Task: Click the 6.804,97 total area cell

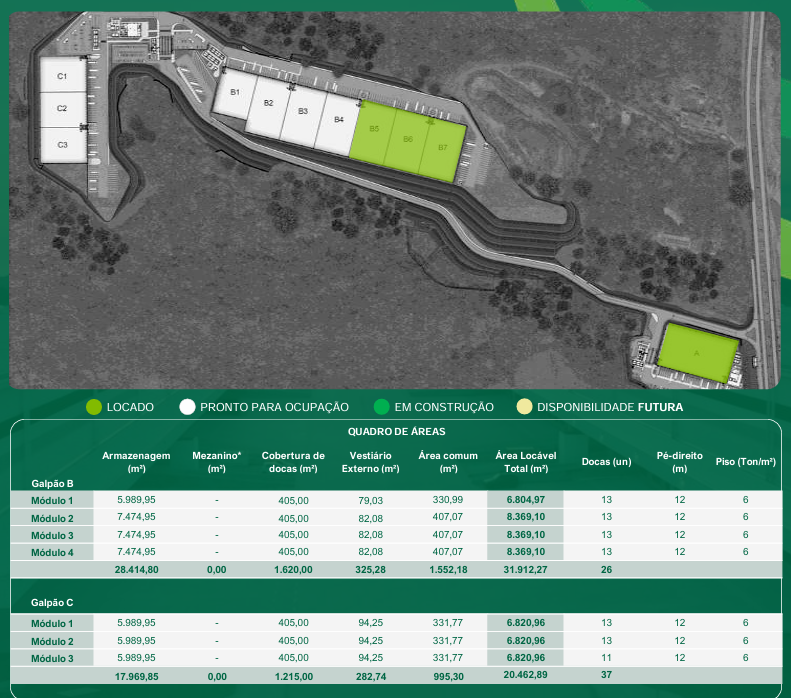Action: [525, 500]
